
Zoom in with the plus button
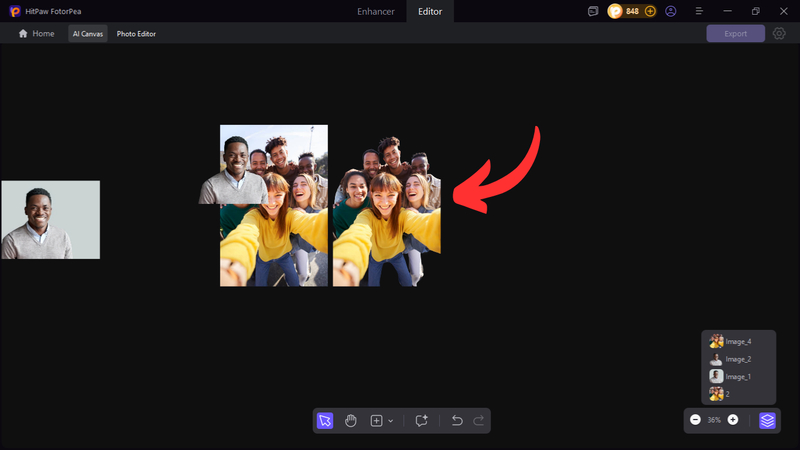click(733, 420)
